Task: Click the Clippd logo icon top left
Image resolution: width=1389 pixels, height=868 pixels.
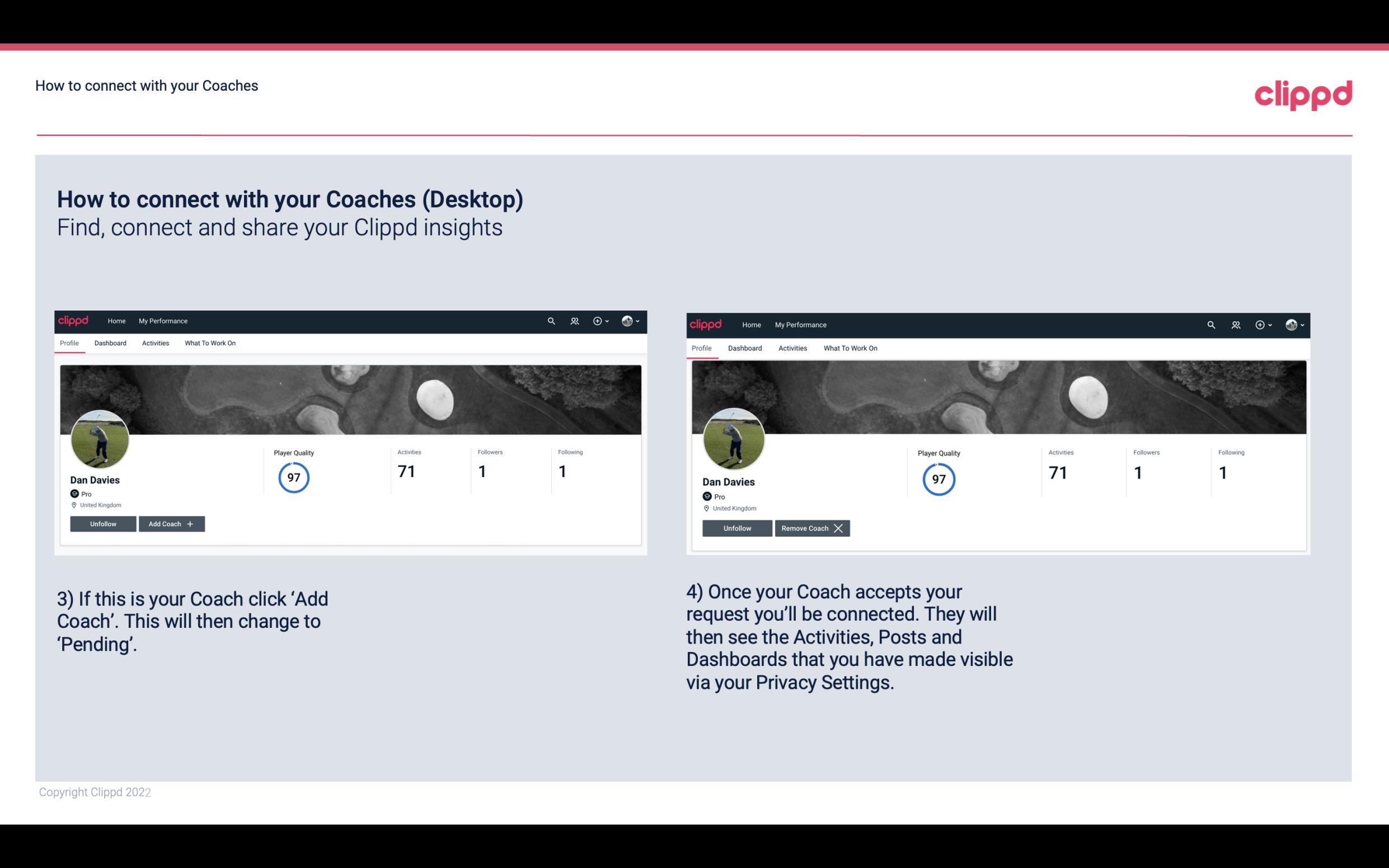Action: (x=74, y=320)
